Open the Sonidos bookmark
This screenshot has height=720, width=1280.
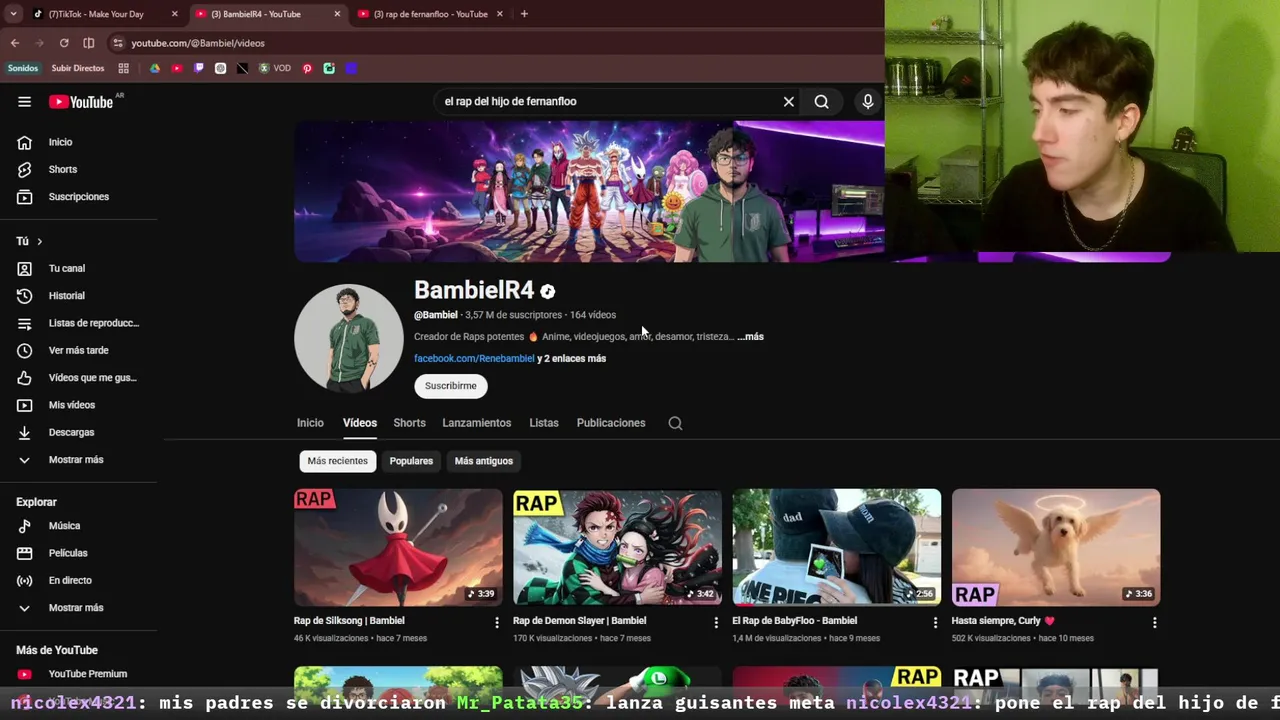(x=22, y=68)
